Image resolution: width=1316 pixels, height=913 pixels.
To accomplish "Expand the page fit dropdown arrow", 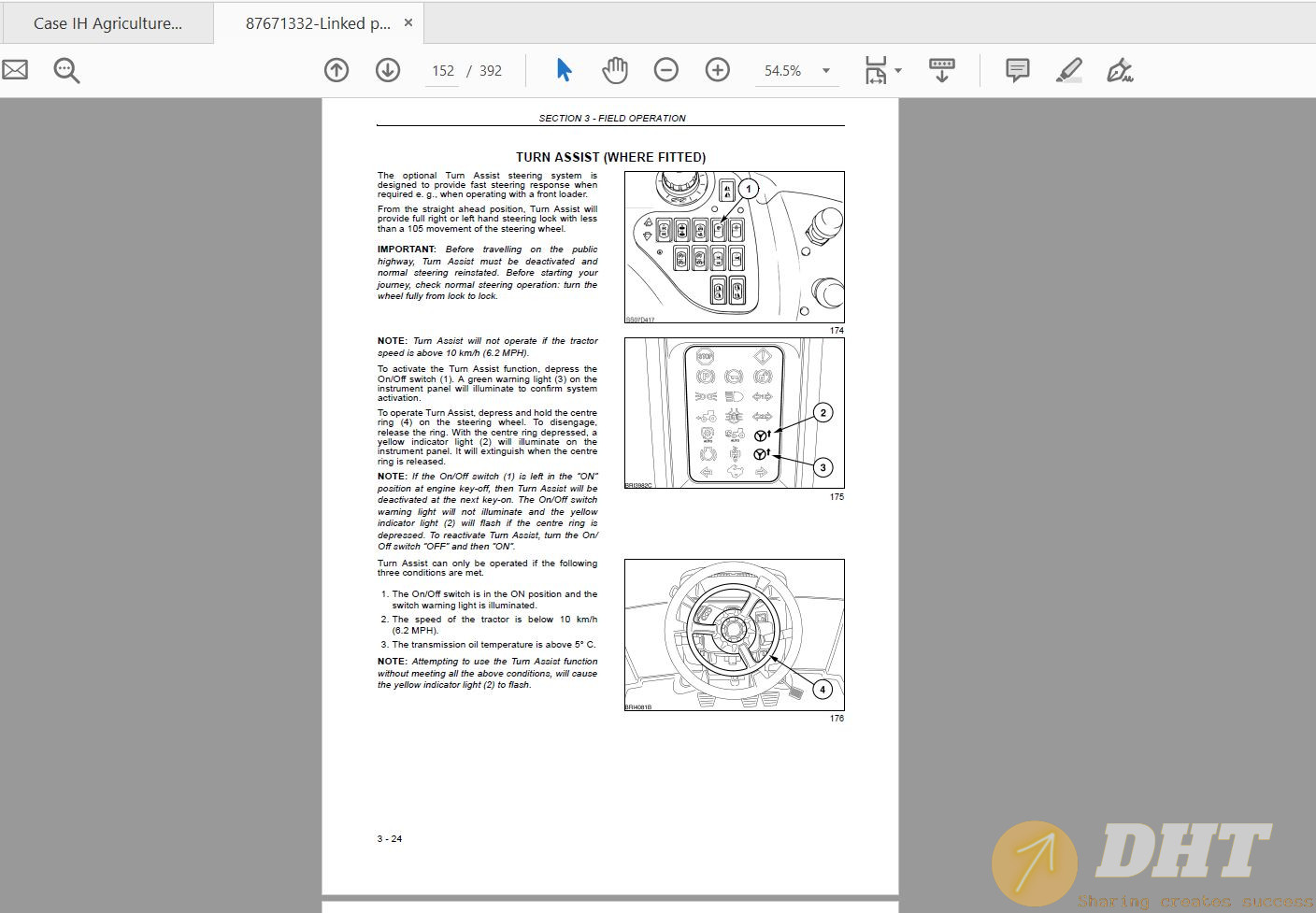I will click(x=898, y=71).
